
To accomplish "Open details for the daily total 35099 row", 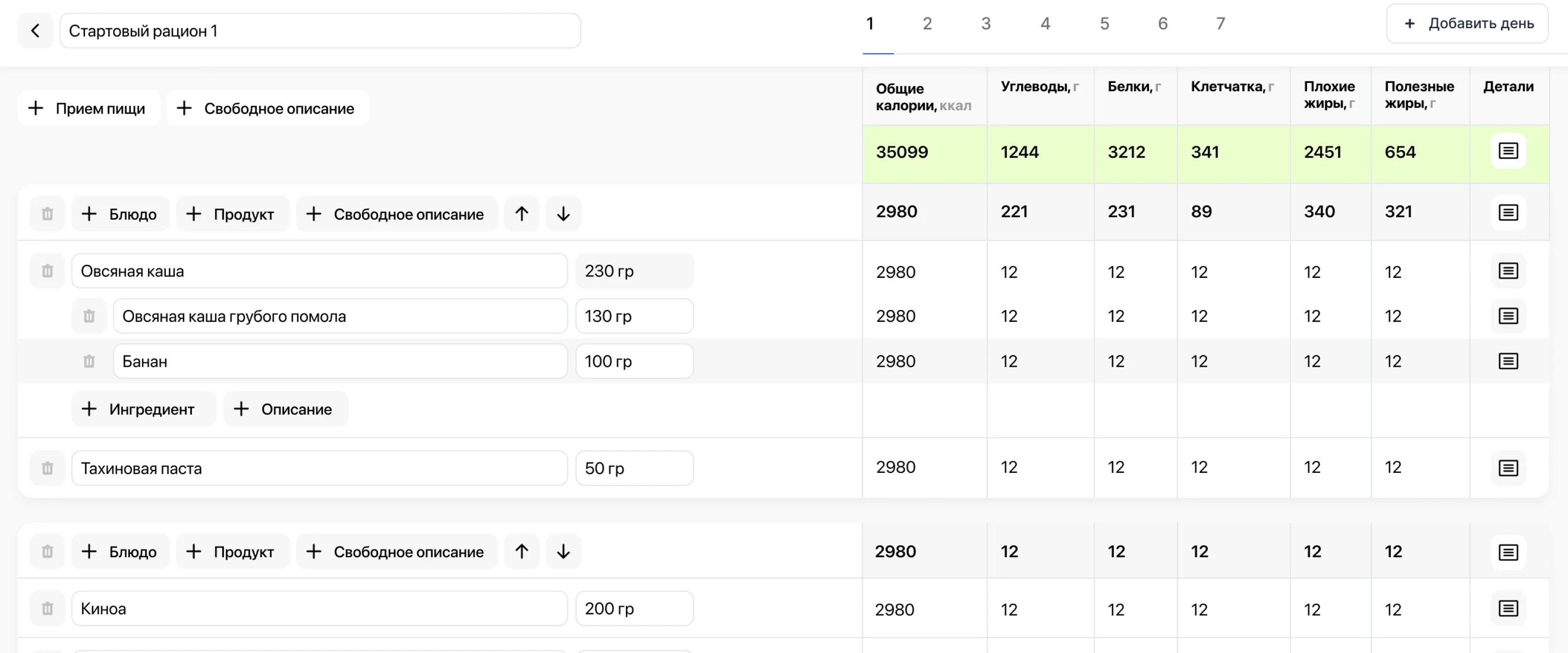I will click(x=1508, y=151).
